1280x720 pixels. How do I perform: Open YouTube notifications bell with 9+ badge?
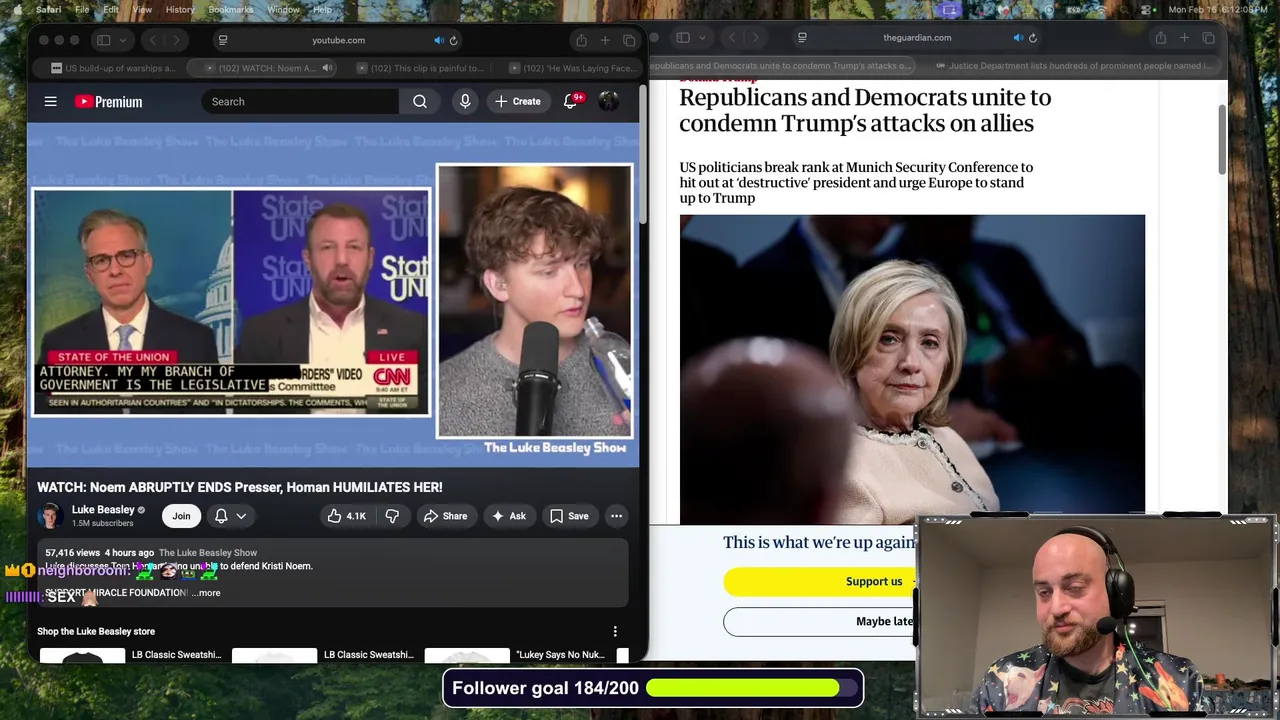pos(571,101)
